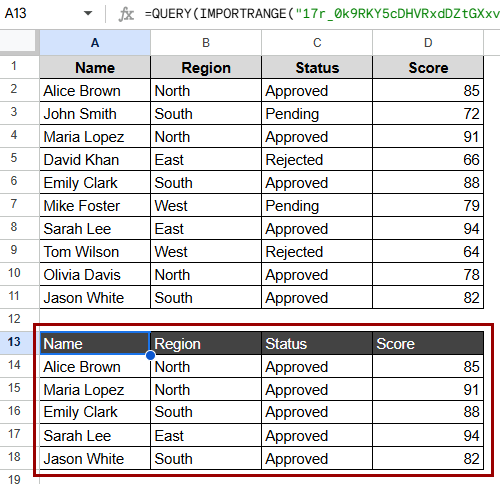Select row 12 header
Image resolution: width=500 pixels, height=484 pixels.
pyautogui.click(x=14, y=319)
